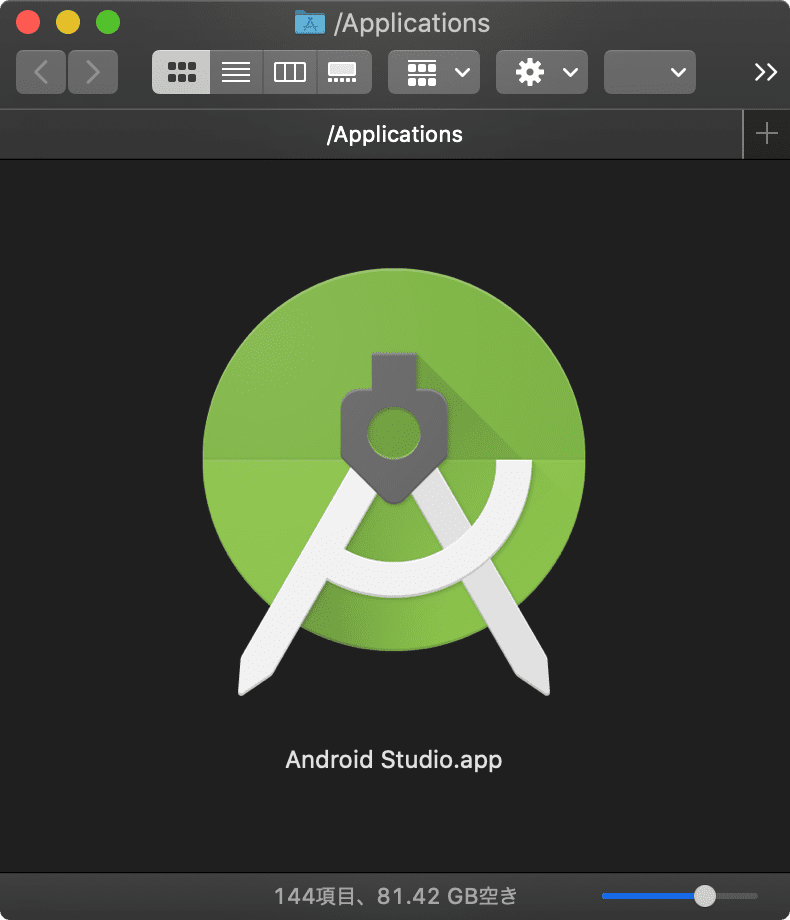The image size is (790, 920).
Task: Go back with the left arrow button
Action: click(x=40, y=72)
